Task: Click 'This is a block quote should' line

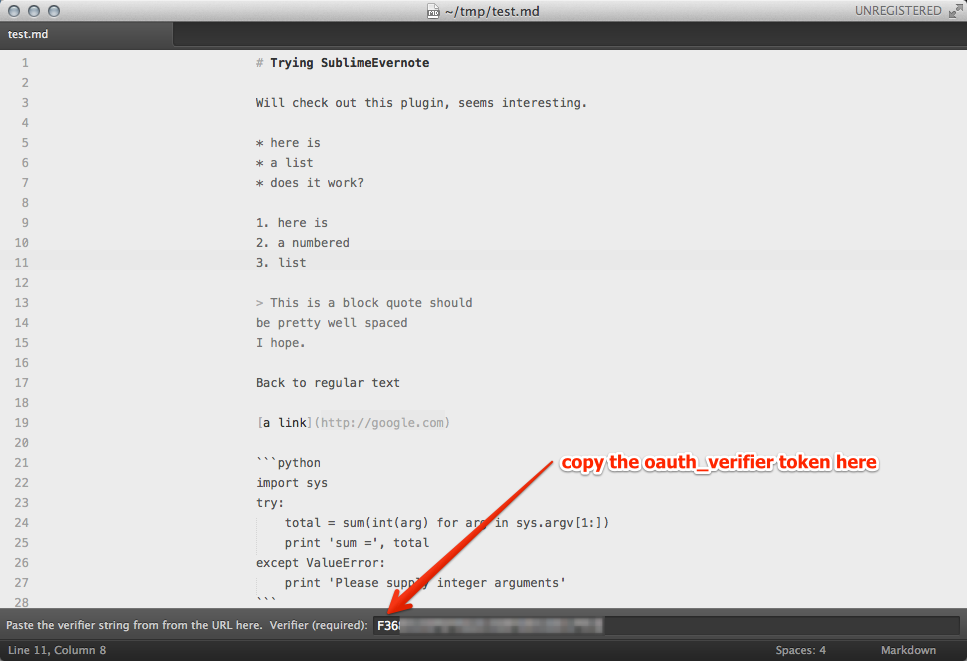Action: click(x=364, y=303)
